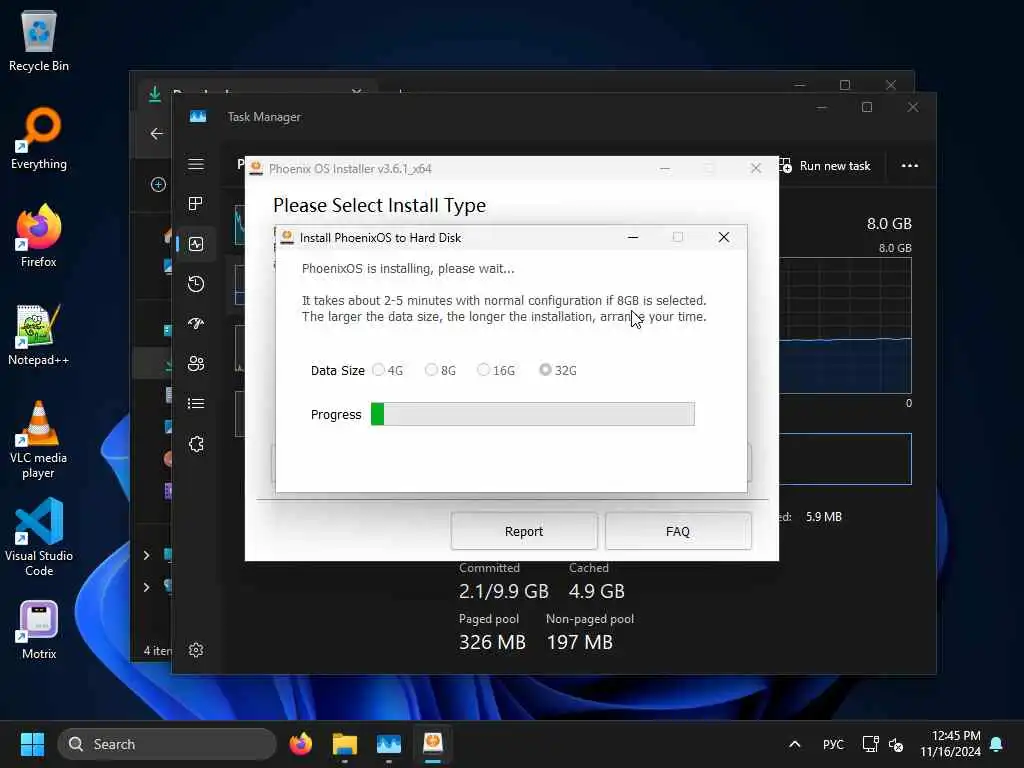Open the muted volume tray icon

point(896,744)
